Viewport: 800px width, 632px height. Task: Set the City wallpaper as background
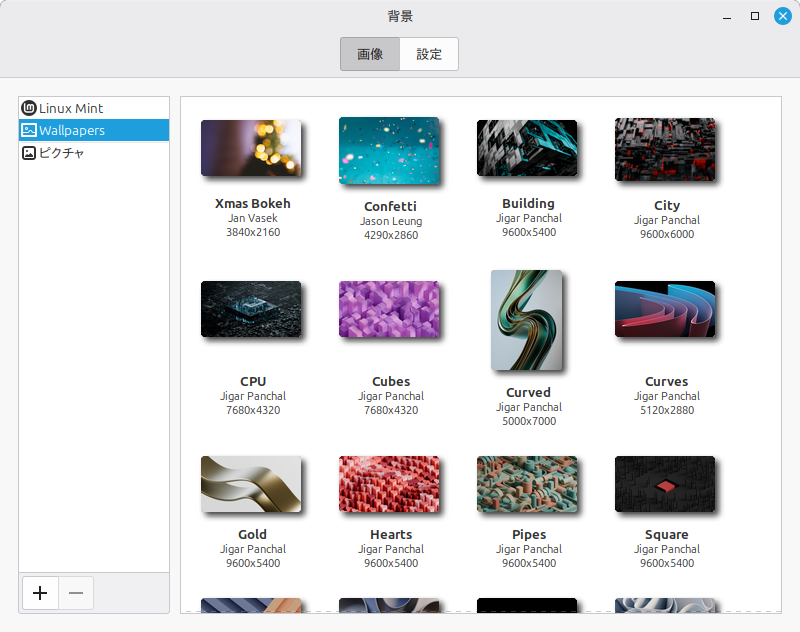click(x=665, y=149)
